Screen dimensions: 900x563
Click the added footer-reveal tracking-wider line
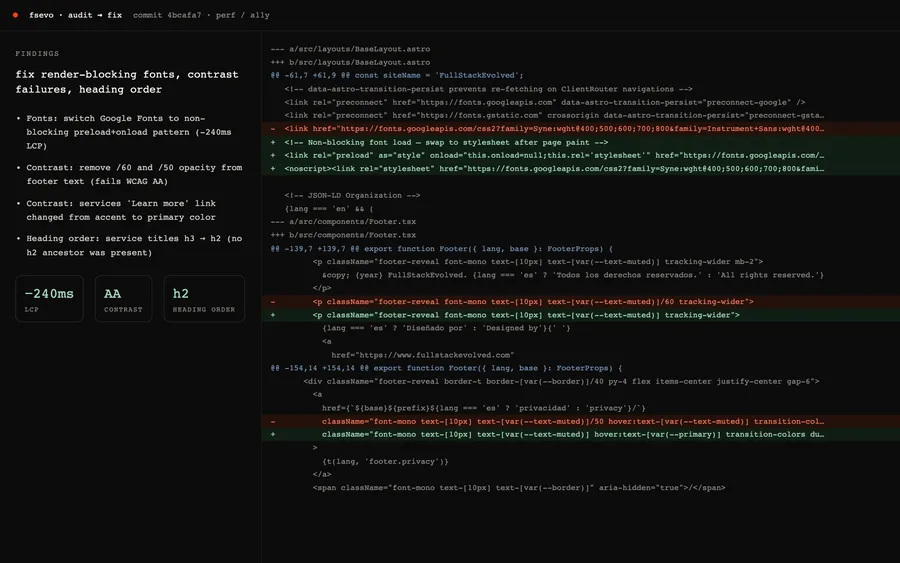[581, 314]
